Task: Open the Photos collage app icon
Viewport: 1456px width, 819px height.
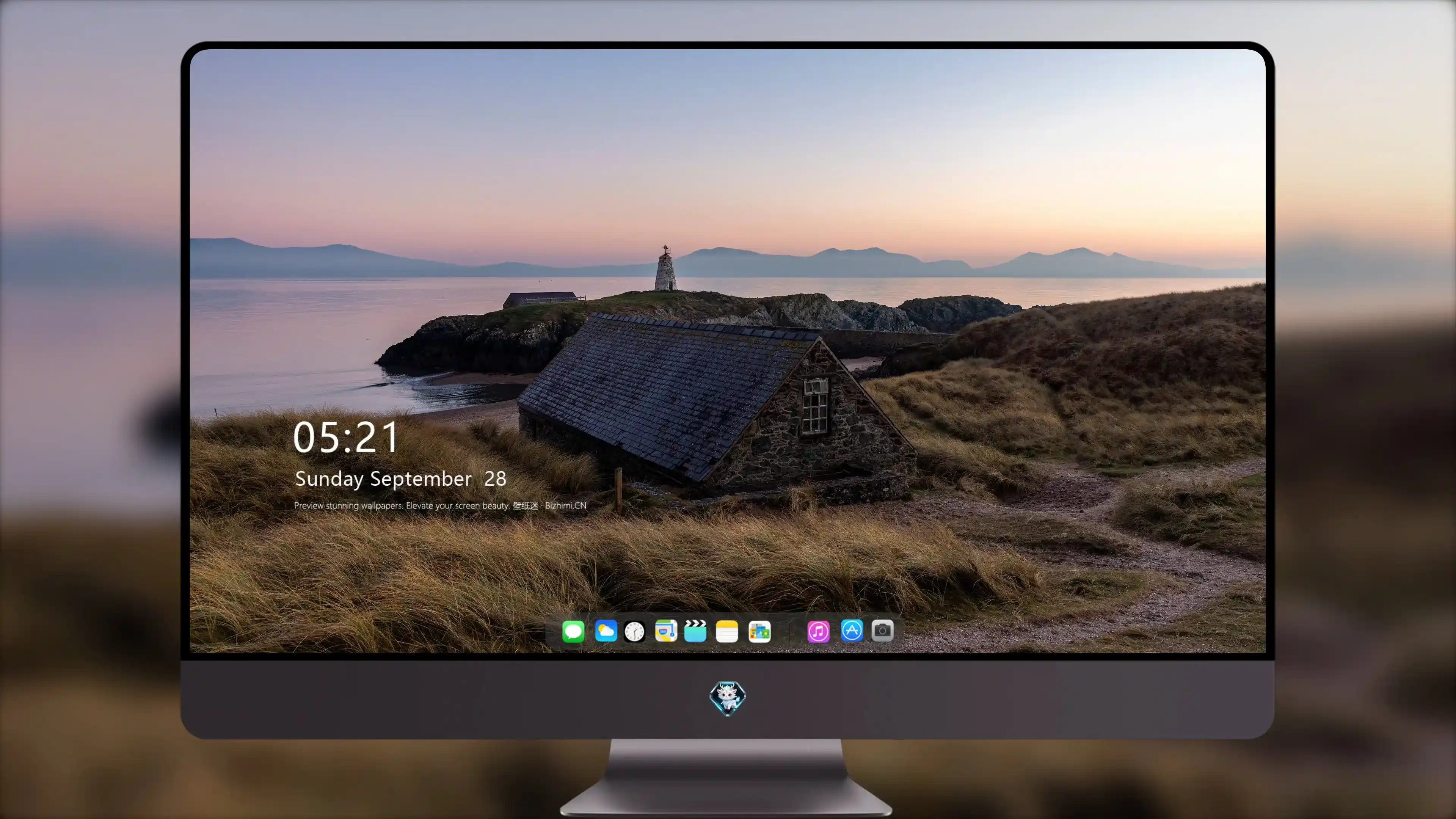Action: pyautogui.click(x=759, y=631)
